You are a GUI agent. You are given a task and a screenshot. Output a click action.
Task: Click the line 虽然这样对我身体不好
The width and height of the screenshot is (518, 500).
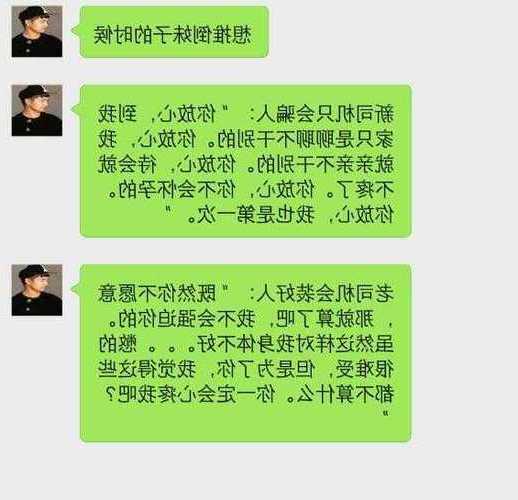[x=246, y=344]
